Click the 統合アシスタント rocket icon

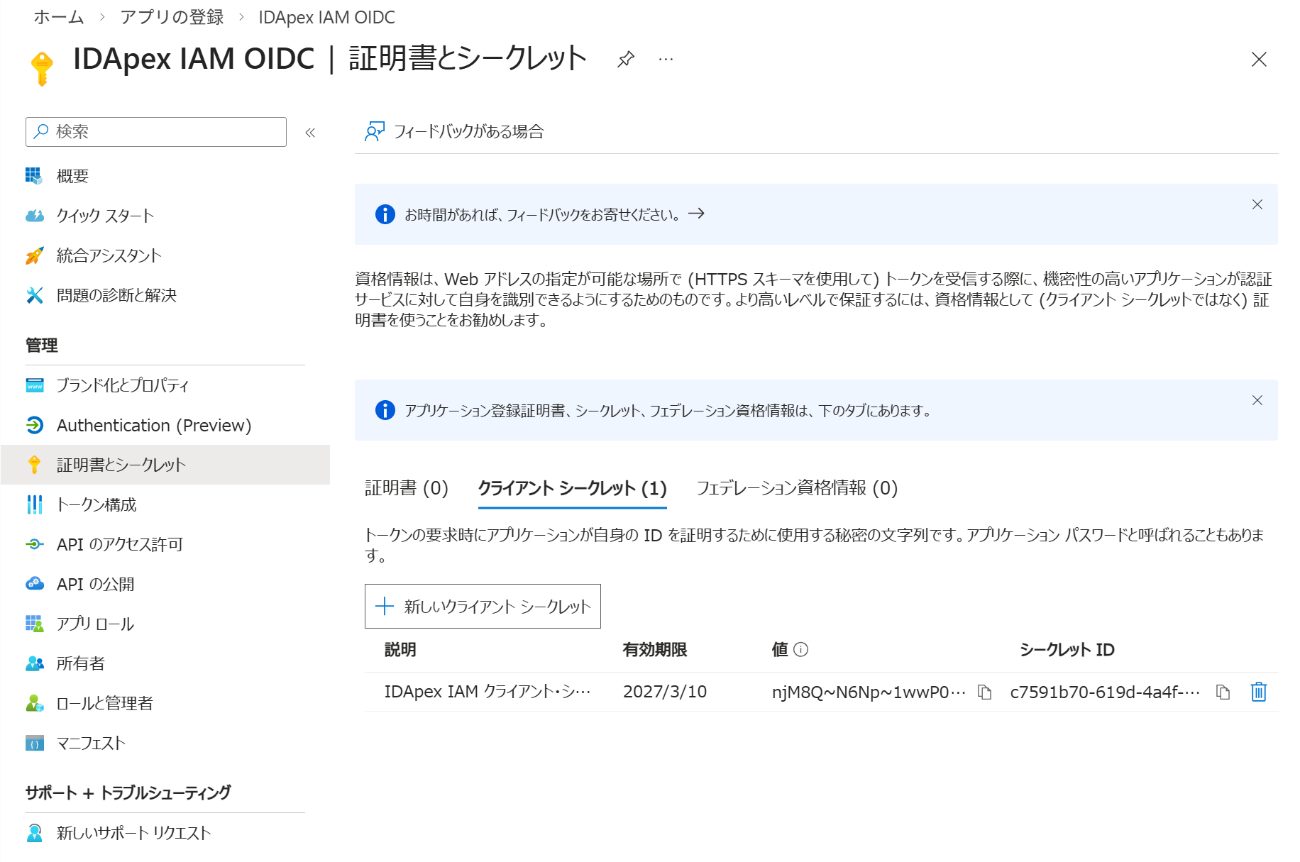click(35, 256)
